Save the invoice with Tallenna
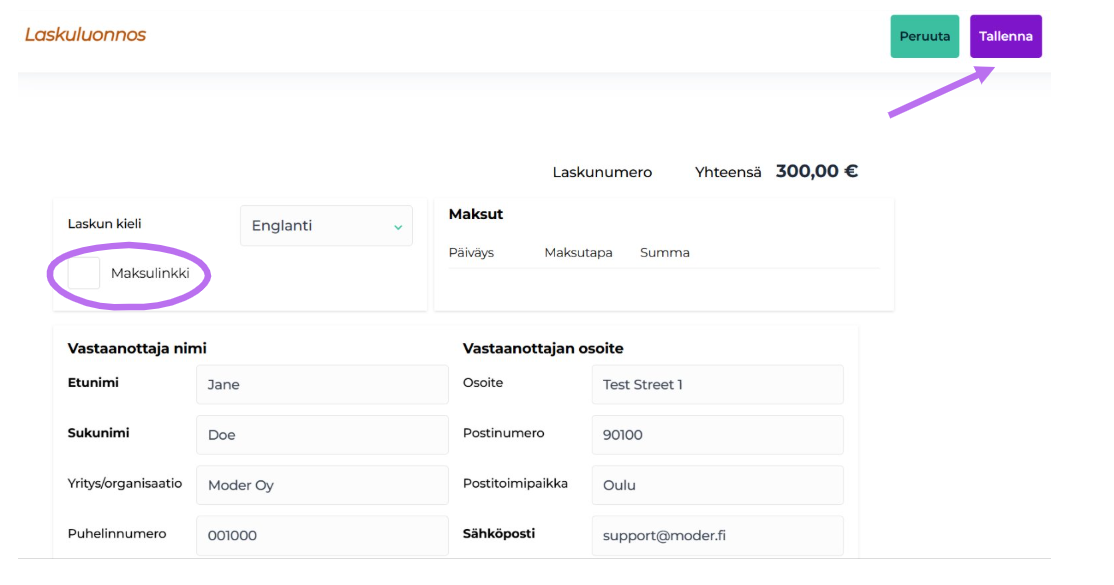Image resolution: width=1114 pixels, height=585 pixels. [x=1005, y=35]
